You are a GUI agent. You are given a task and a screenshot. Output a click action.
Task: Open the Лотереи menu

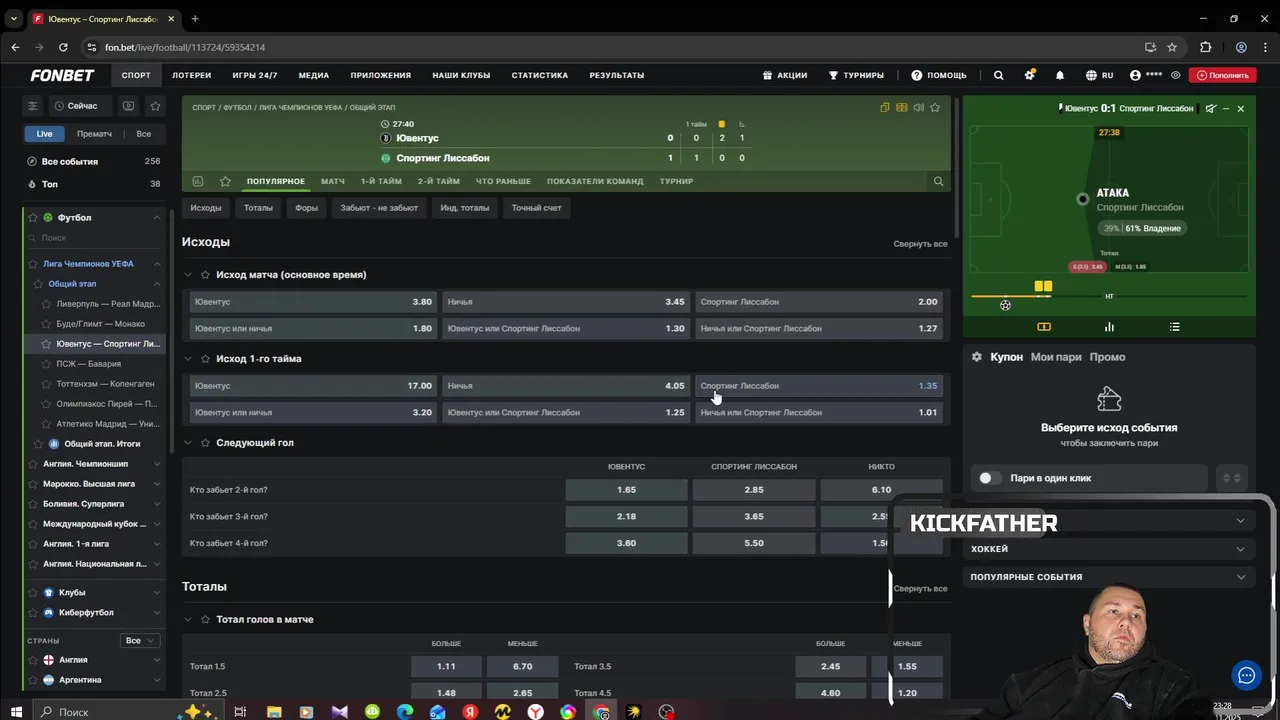pos(191,75)
